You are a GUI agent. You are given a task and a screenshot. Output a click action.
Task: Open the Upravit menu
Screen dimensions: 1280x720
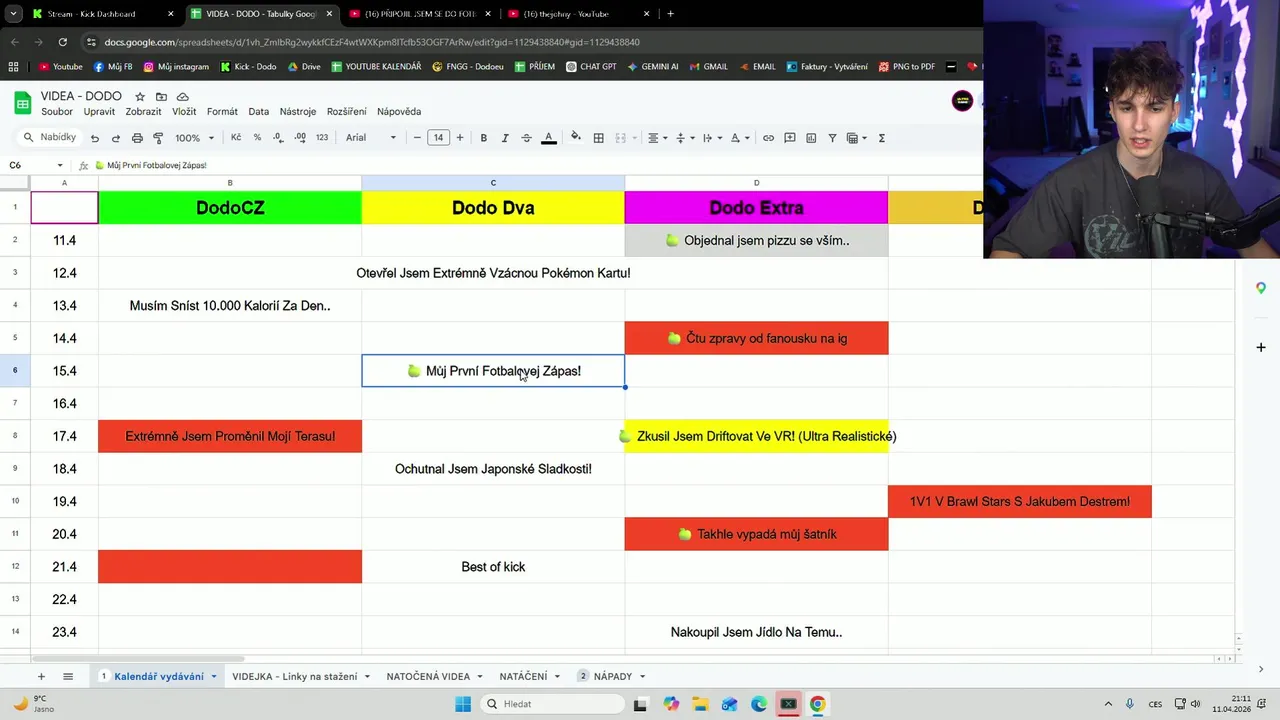pyautogui.click(x=100, y=112)
